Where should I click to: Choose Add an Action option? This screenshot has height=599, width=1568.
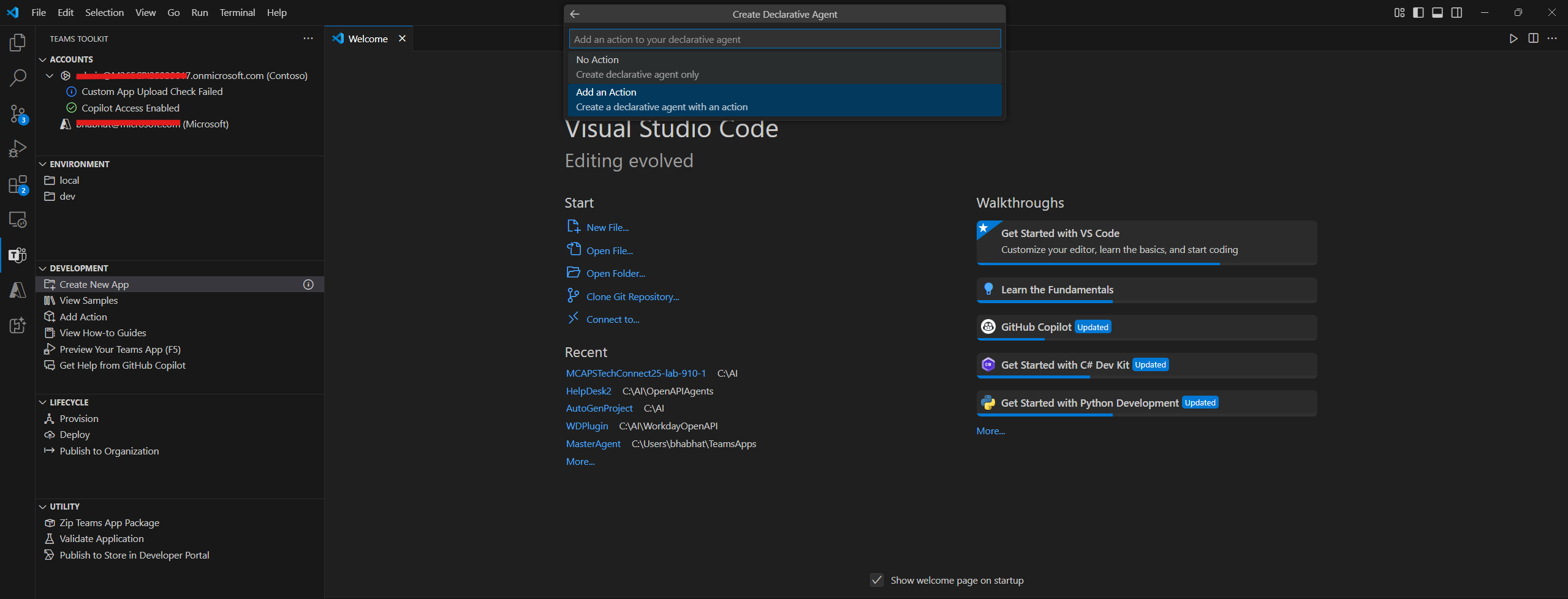(785, 99)
